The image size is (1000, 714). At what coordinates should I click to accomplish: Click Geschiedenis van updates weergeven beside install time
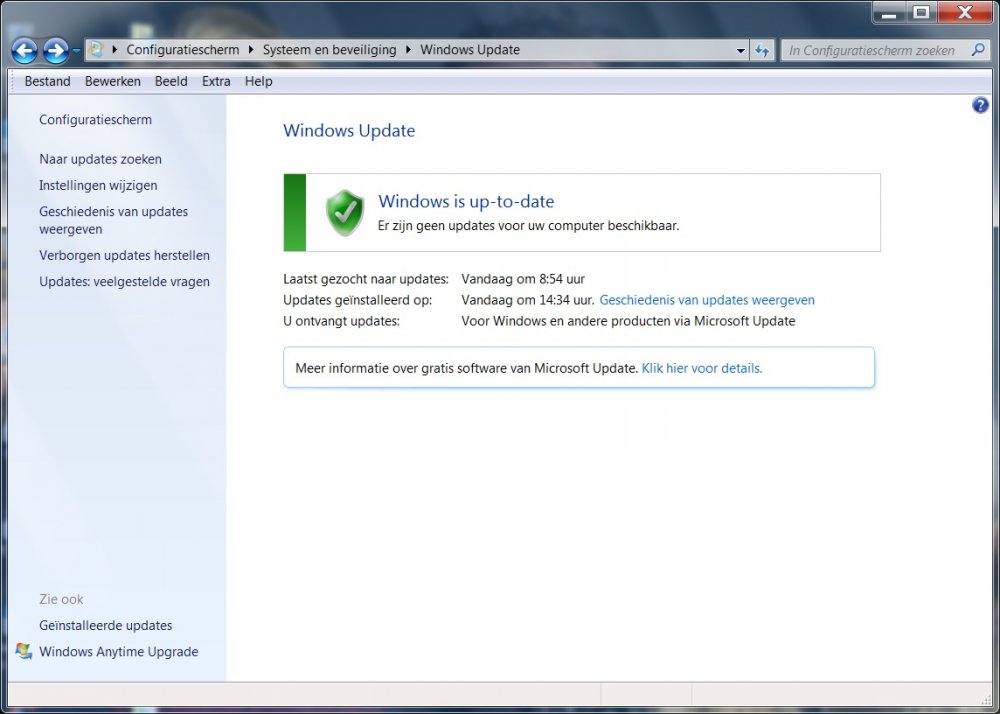pyautogui.click(x=707, y=300)
